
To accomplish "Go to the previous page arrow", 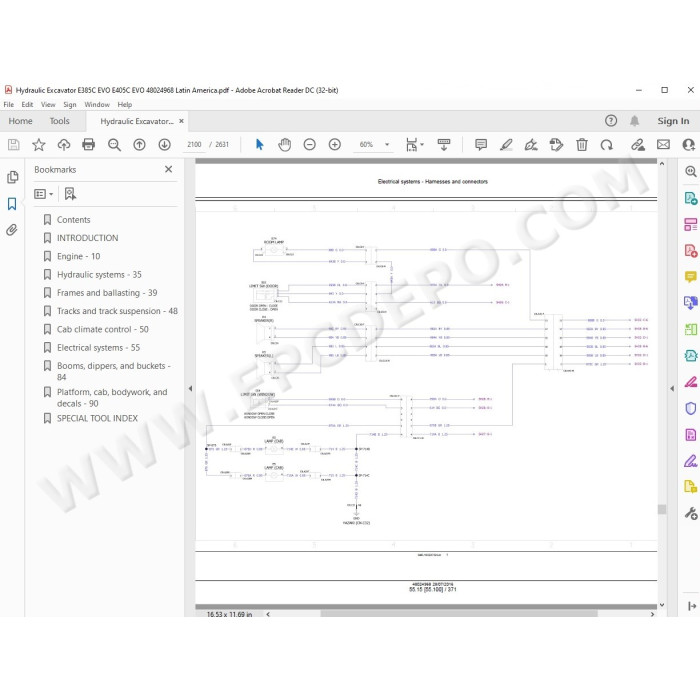I will 139,145.
